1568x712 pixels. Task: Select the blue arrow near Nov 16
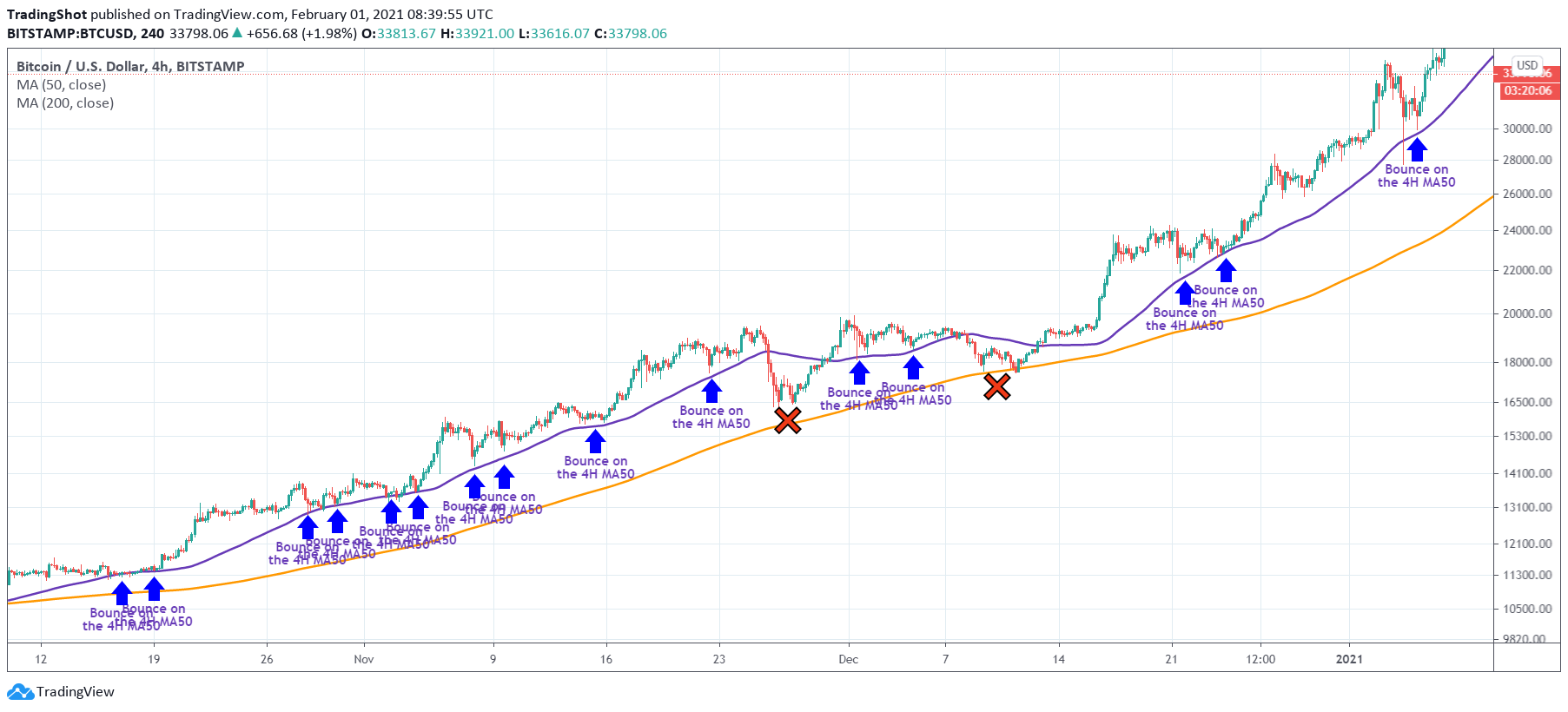click(595, 441)
